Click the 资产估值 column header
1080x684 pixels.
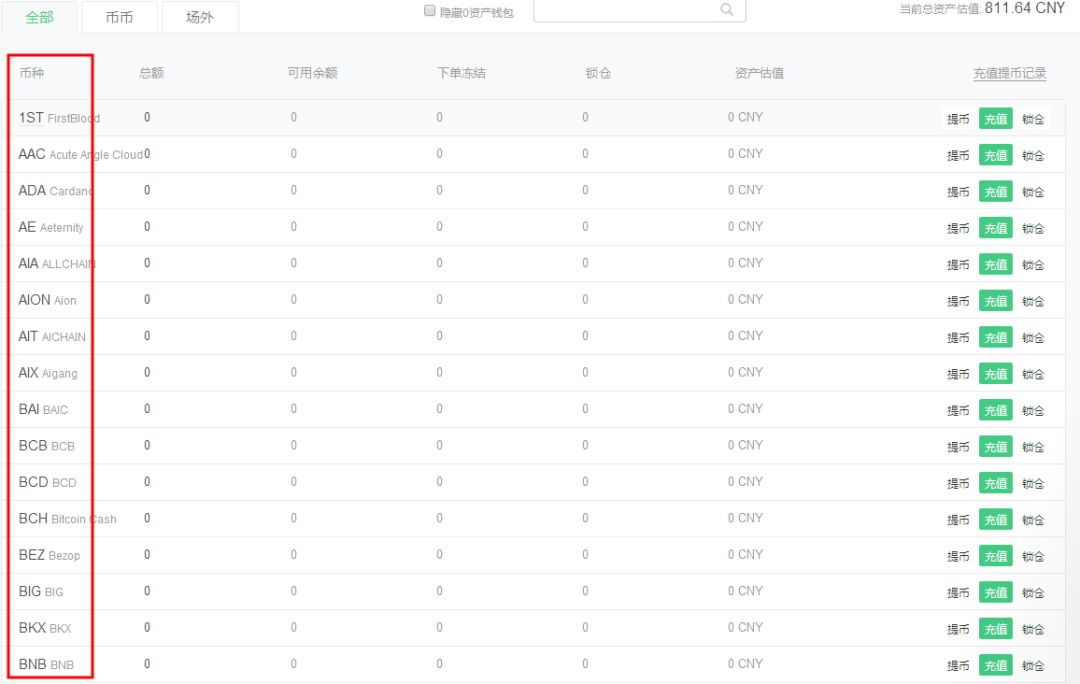759,73
